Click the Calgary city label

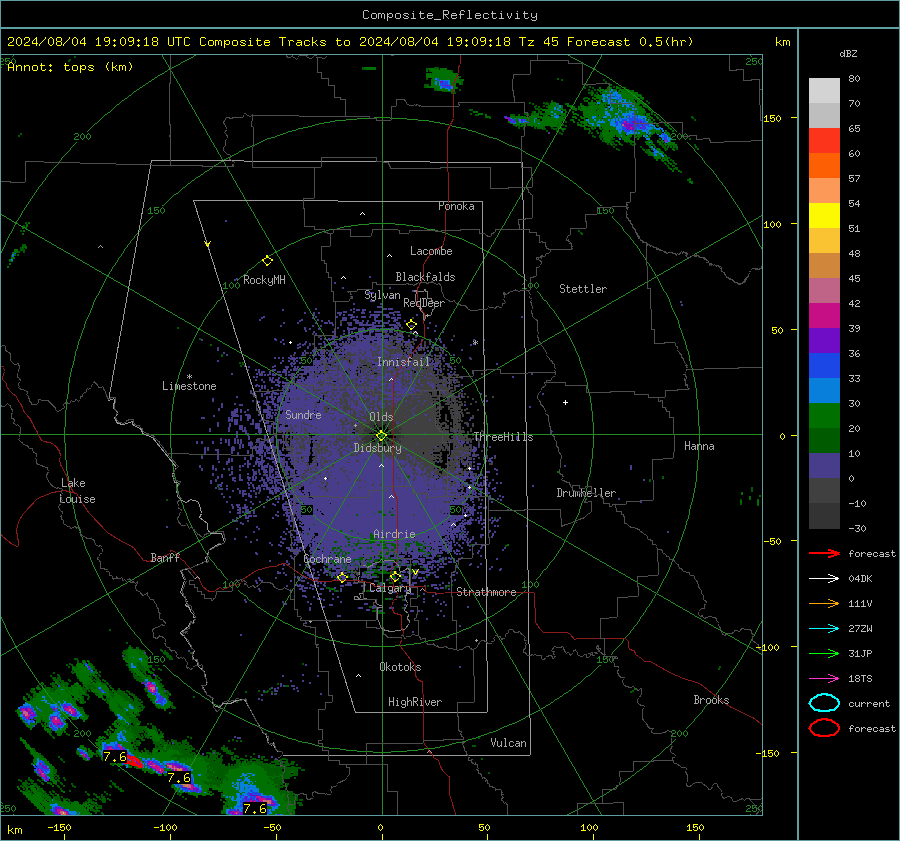point(390,588)
